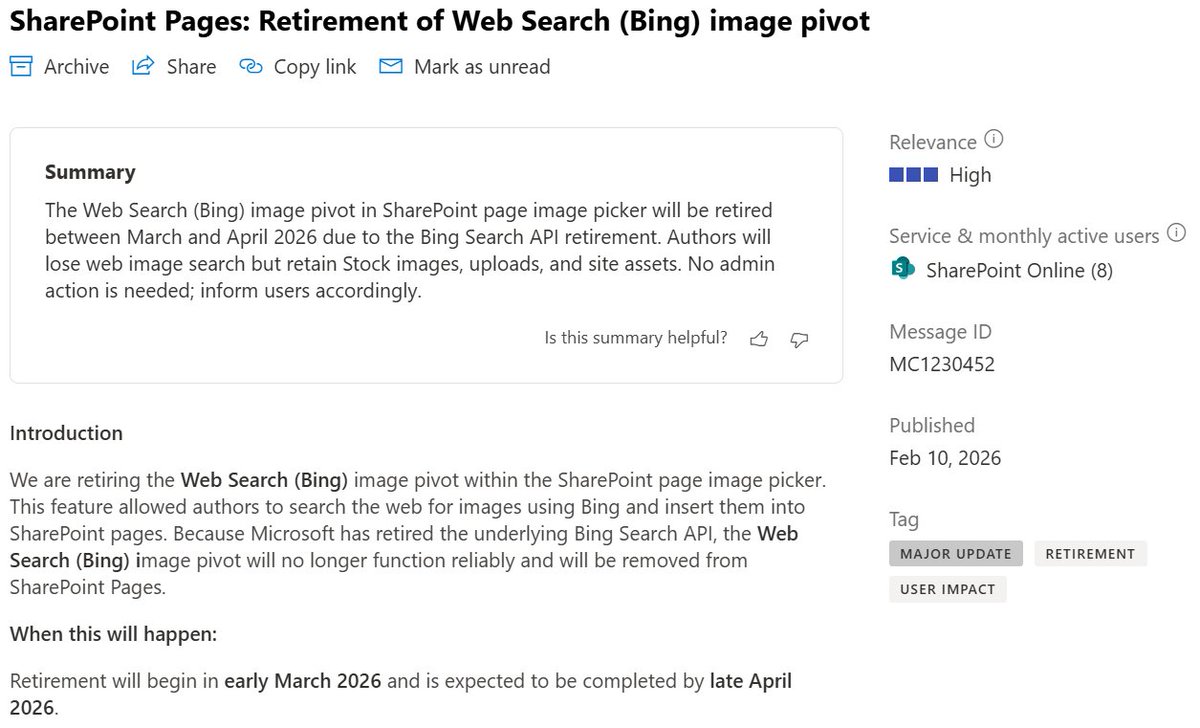This screenshot has width=1200, height=728.
Task: Click the Mark as unread label
Action: click(482, 66)
